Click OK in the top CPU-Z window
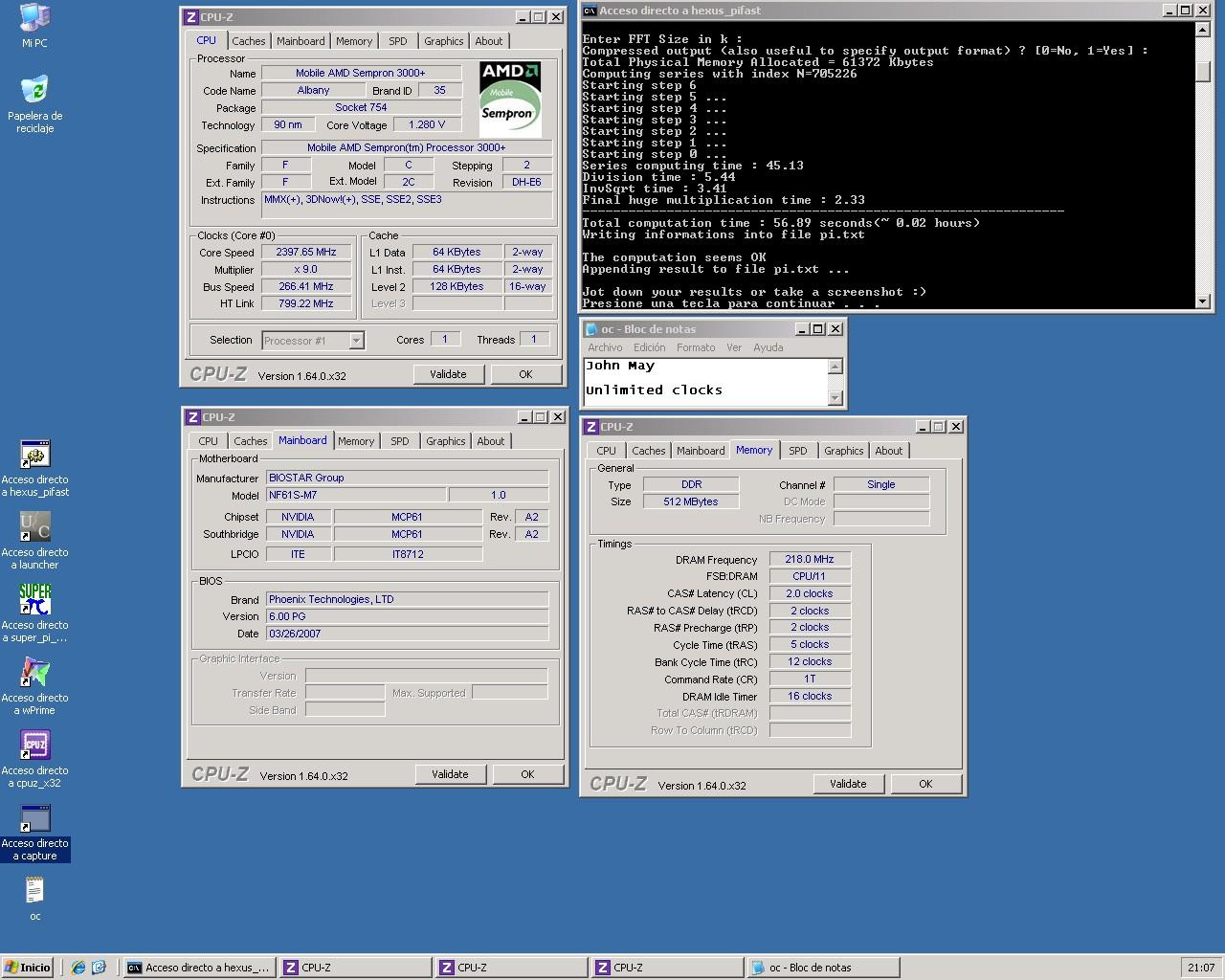1225x980 pixels. point(525,374)
